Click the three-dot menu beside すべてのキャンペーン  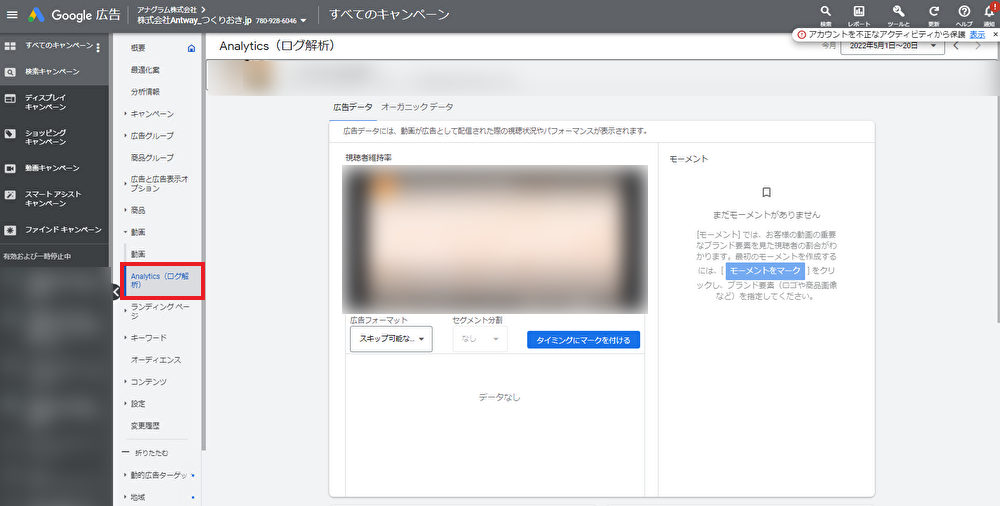pos(98,47)
